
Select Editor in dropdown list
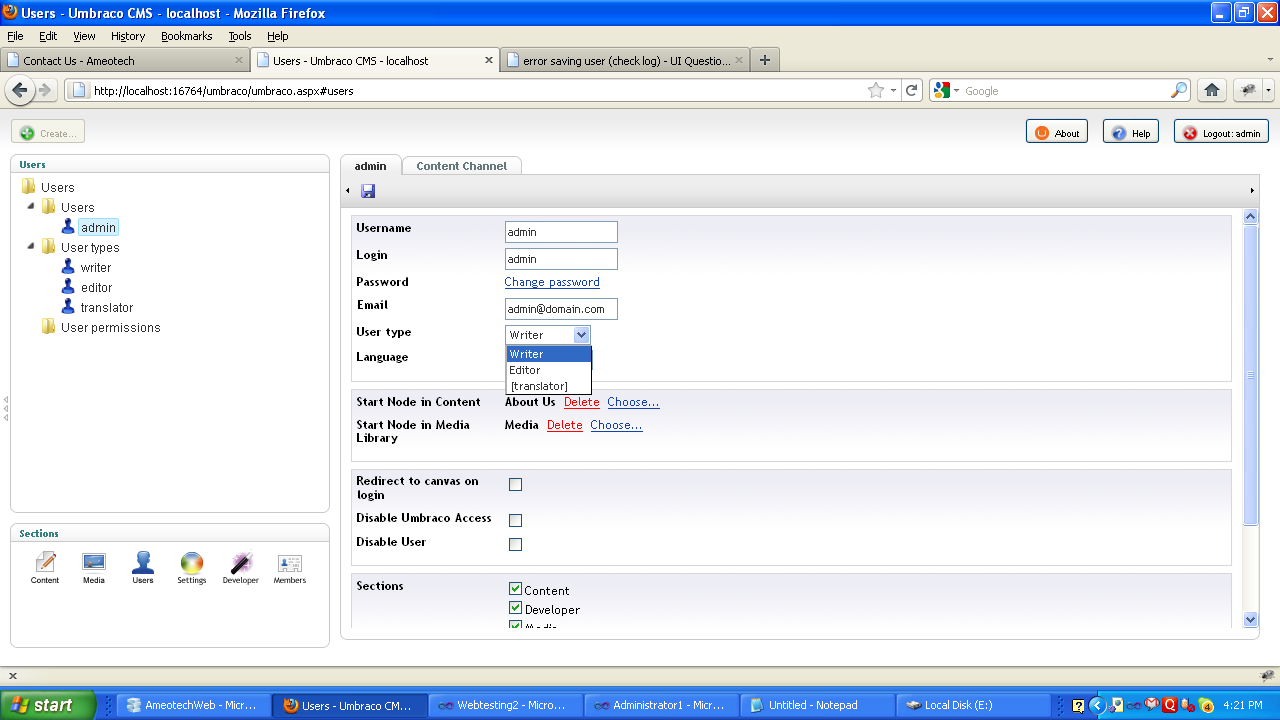(x=549, y=370)
